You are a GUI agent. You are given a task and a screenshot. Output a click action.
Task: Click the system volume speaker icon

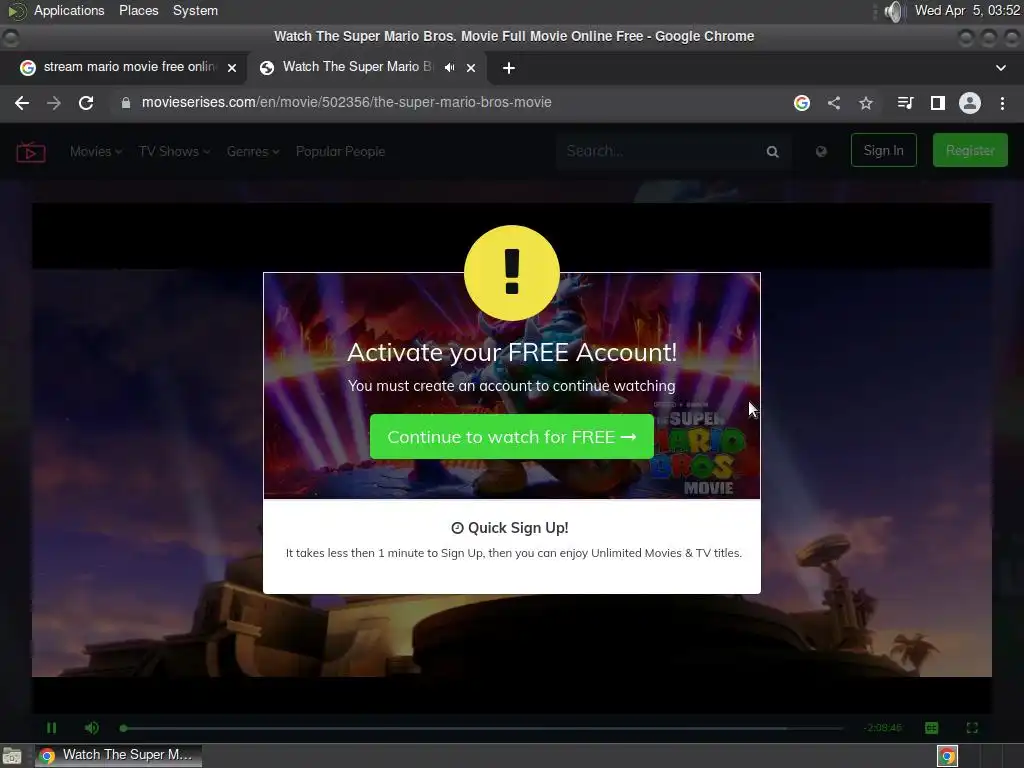pos(893,11)
